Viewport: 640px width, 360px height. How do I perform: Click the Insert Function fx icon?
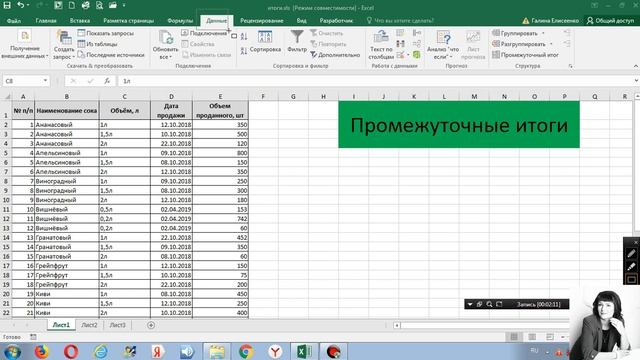[x=107, y=81]
